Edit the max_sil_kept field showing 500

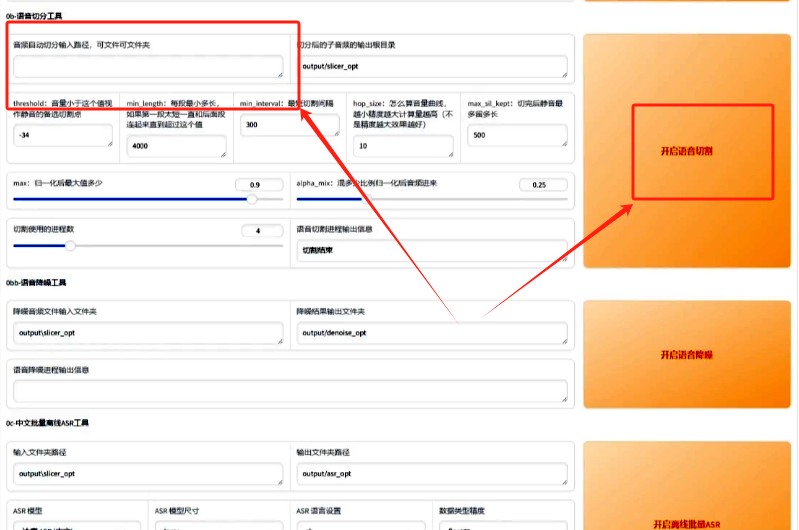[x=517, y=136]
